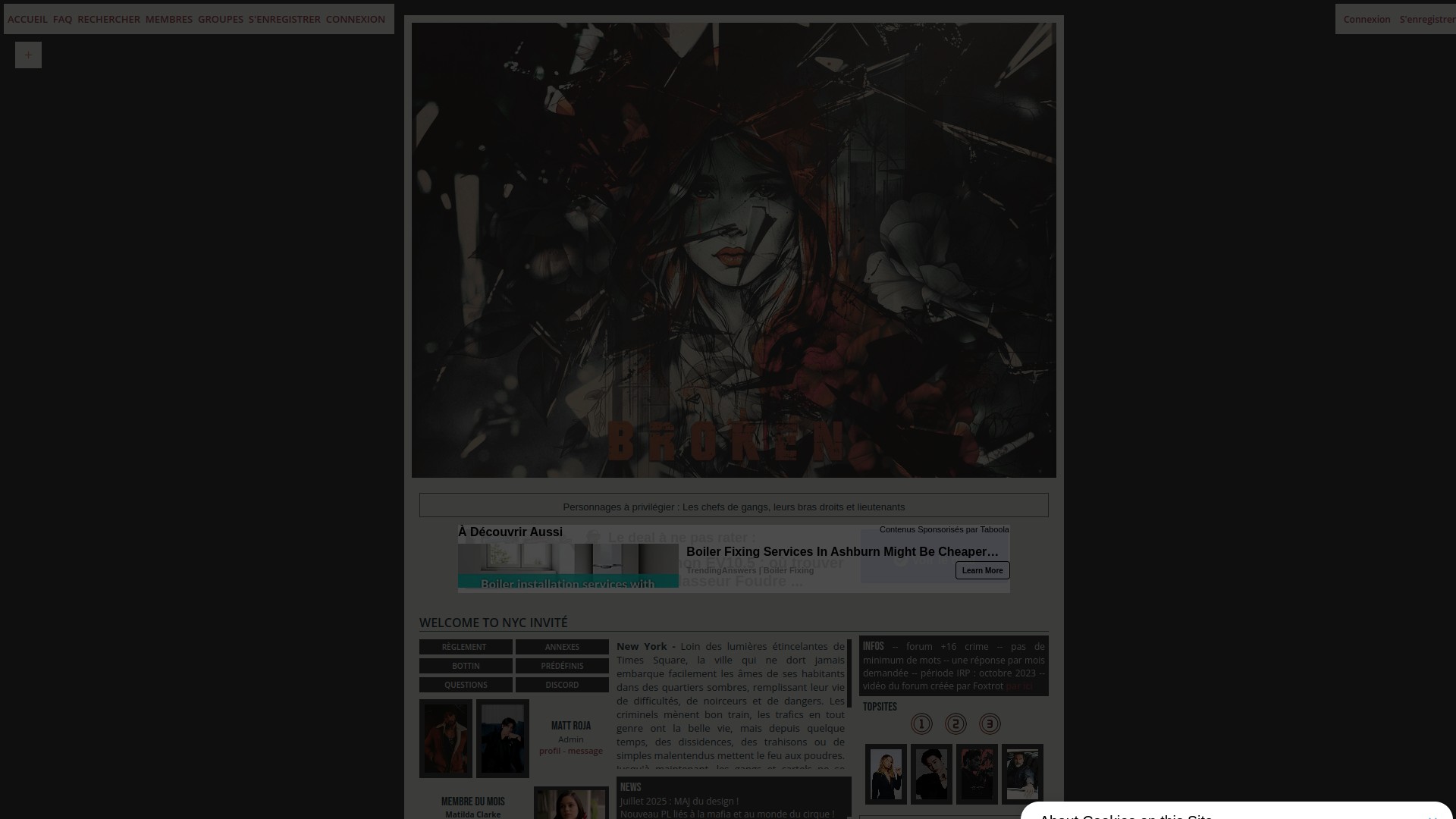Open the RÈGLEMENT button

click(x=466, y=647)
